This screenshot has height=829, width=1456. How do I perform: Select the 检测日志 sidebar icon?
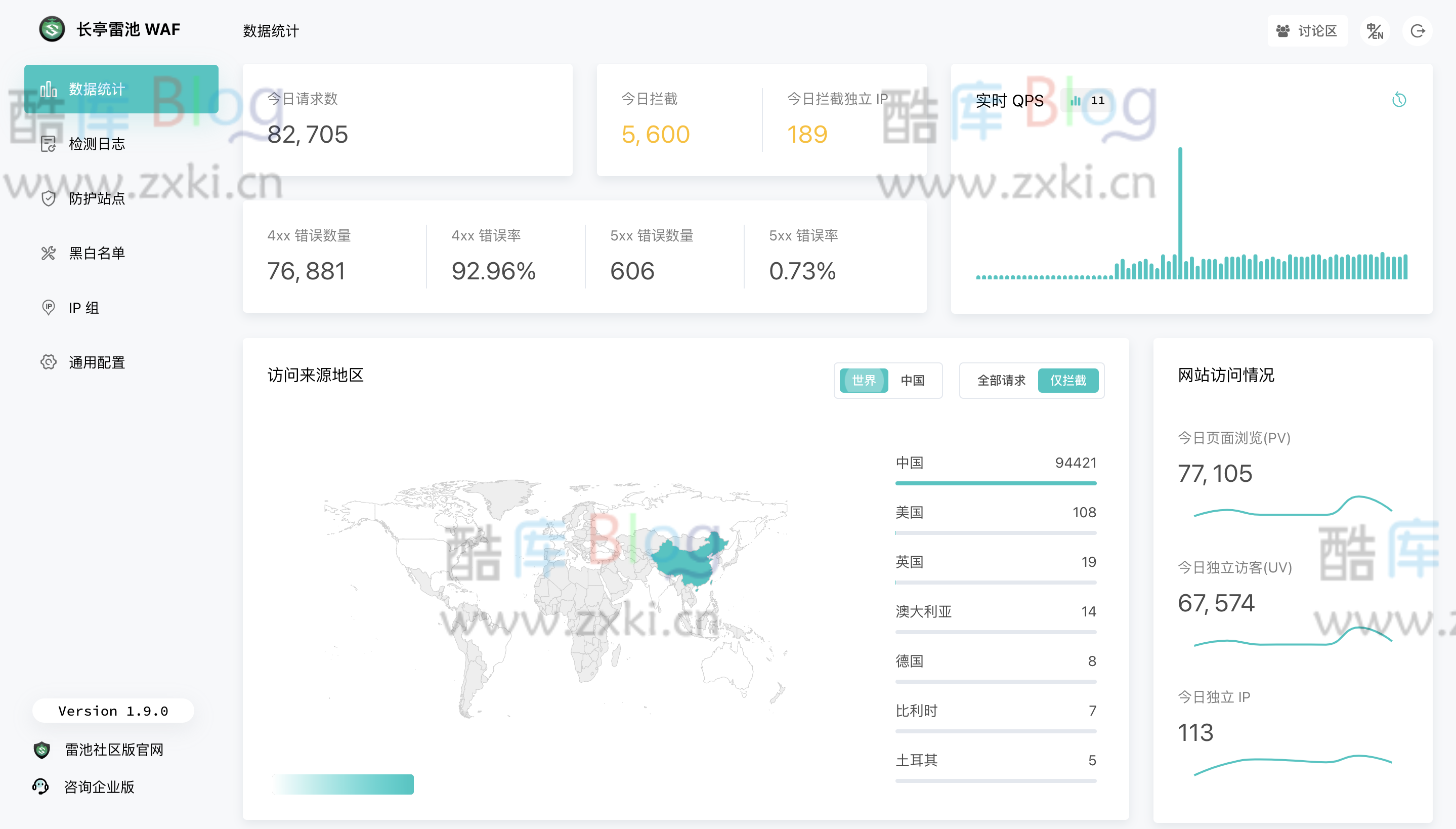pyautogui.click(x=49, y=144)
